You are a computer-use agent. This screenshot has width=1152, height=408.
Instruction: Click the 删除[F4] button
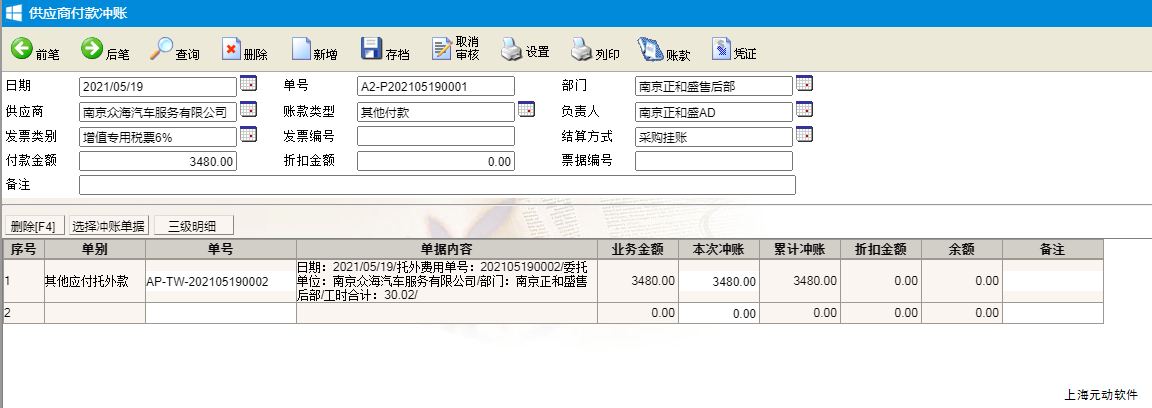(x=35, y=225)
